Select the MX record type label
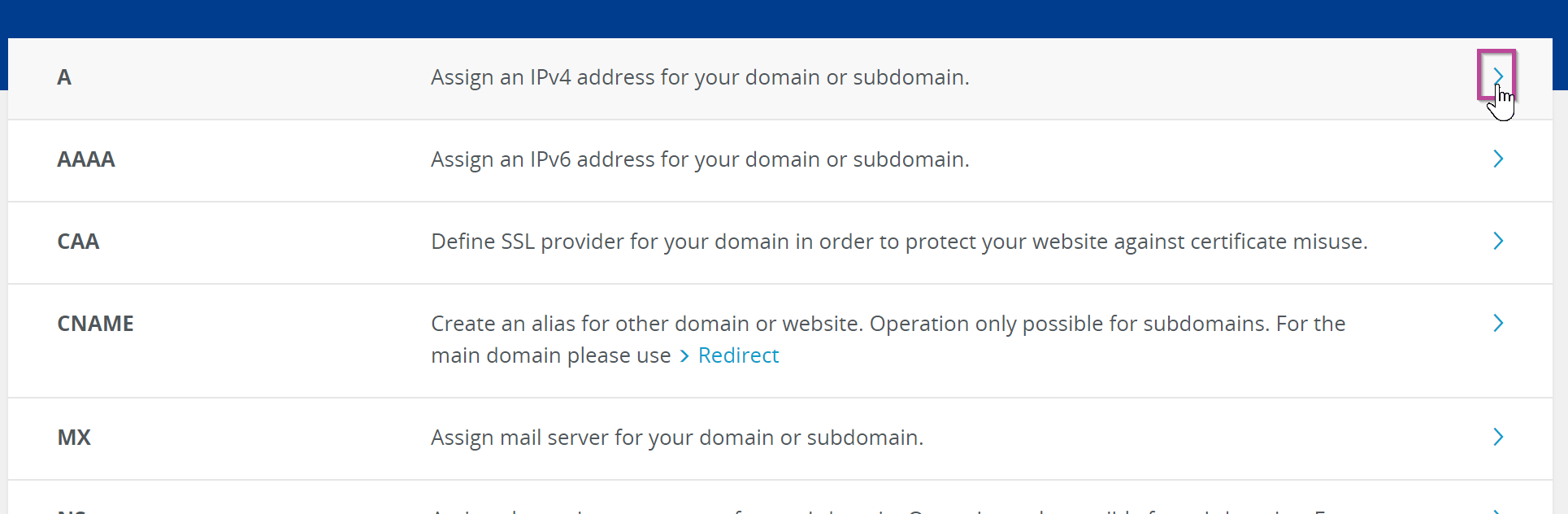The image size is (1568, 514). pyautogui.click(x=74, y=438)
